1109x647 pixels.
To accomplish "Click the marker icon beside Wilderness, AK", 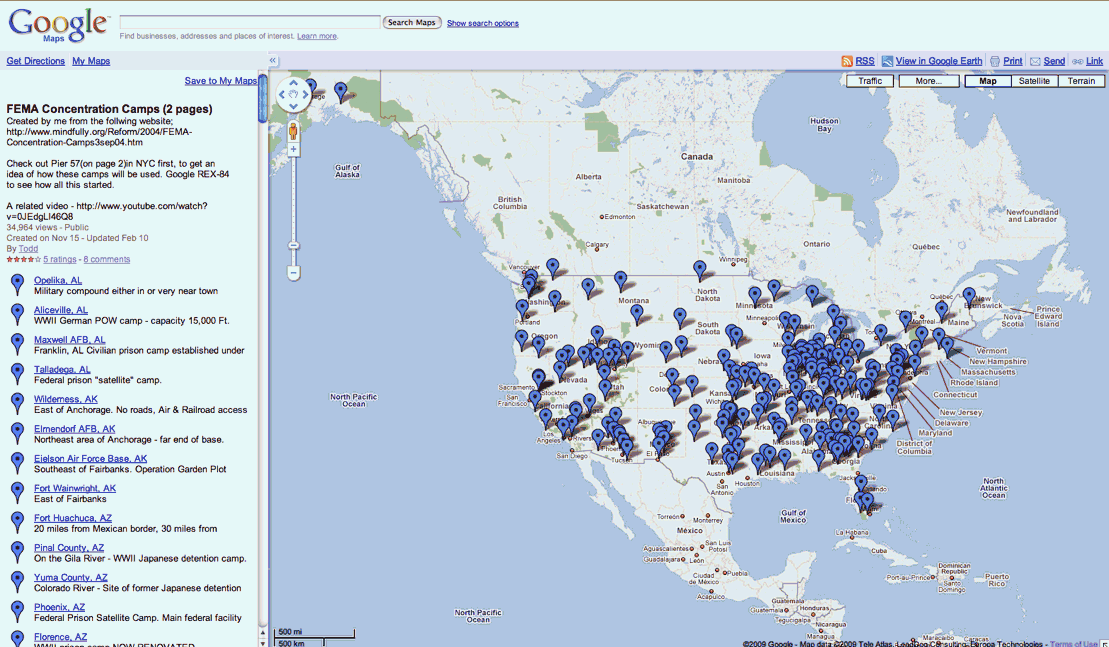I will click(18, 403).
